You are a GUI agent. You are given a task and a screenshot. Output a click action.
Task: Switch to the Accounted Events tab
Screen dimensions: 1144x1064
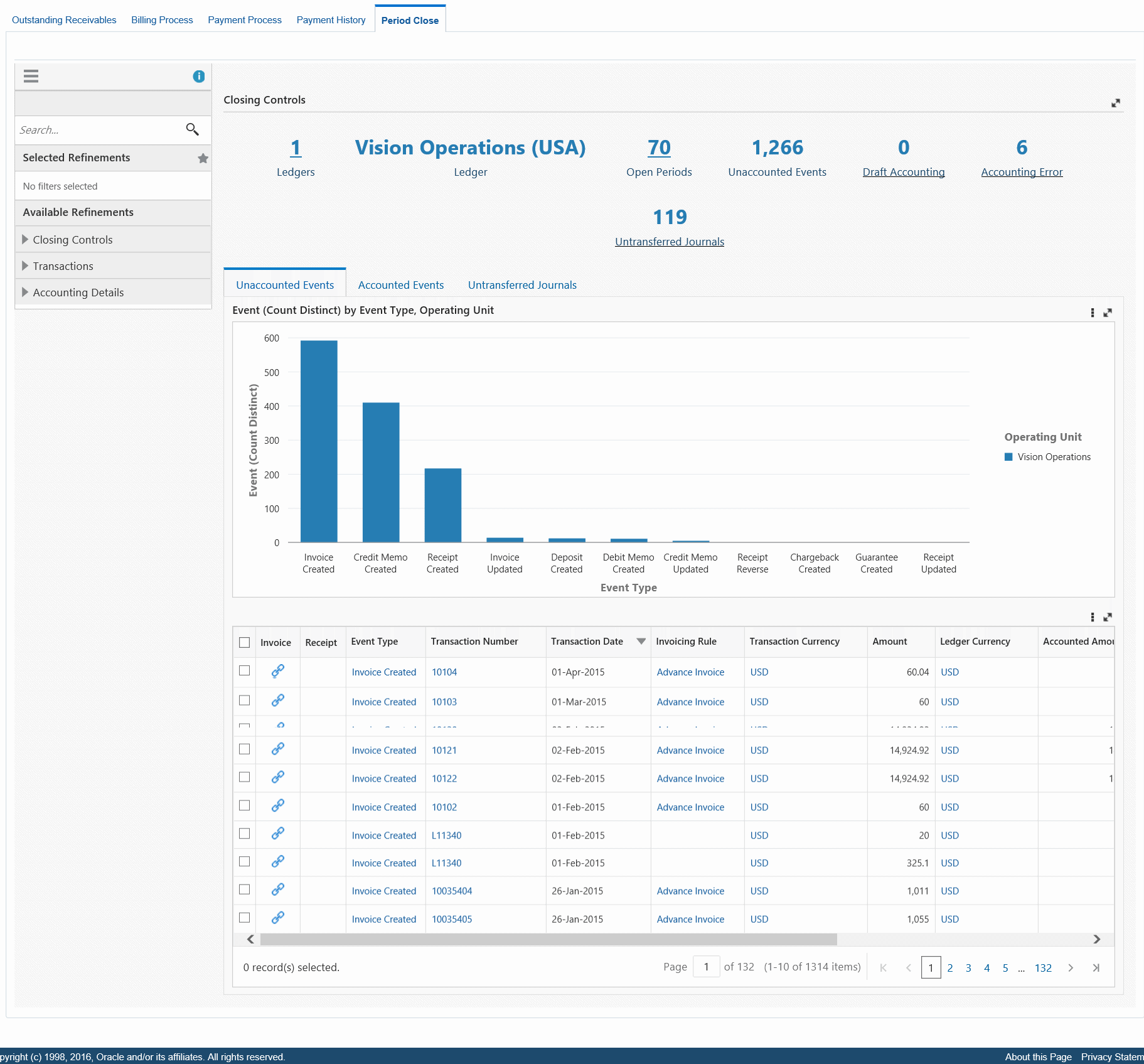(401, 285)
